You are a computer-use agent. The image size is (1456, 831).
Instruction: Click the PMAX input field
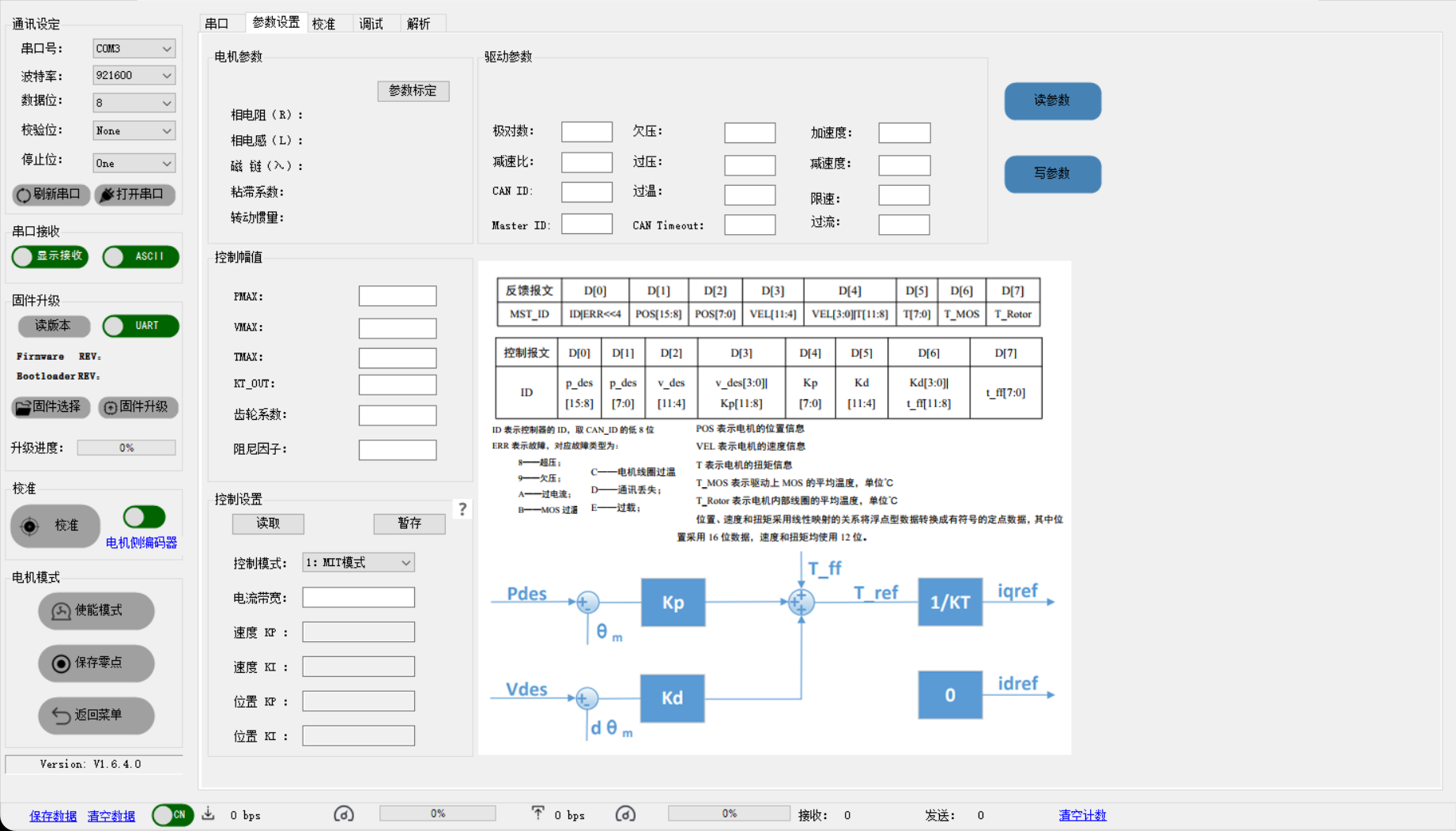398,297
